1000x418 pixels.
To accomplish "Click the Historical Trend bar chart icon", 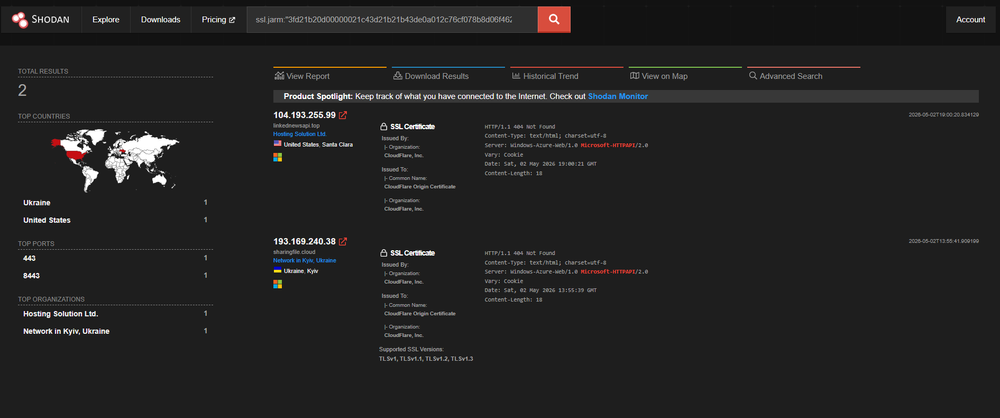I will coord(516,76).
